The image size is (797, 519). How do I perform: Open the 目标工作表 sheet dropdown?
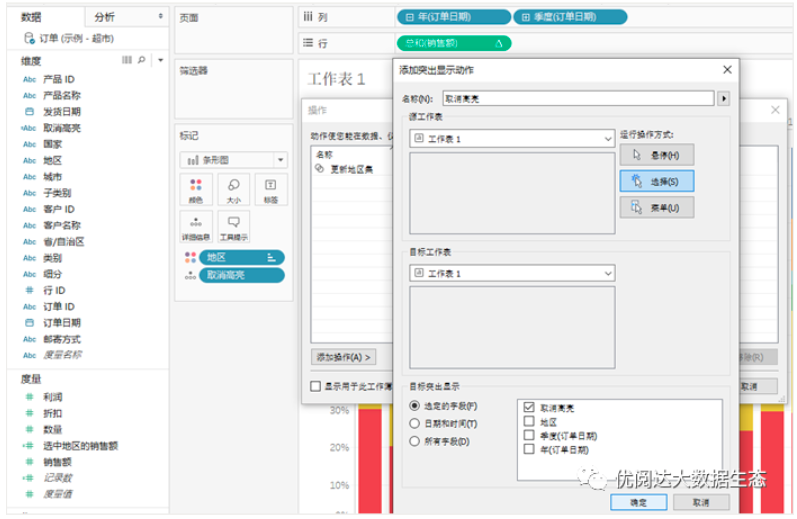tap(606, 273)
